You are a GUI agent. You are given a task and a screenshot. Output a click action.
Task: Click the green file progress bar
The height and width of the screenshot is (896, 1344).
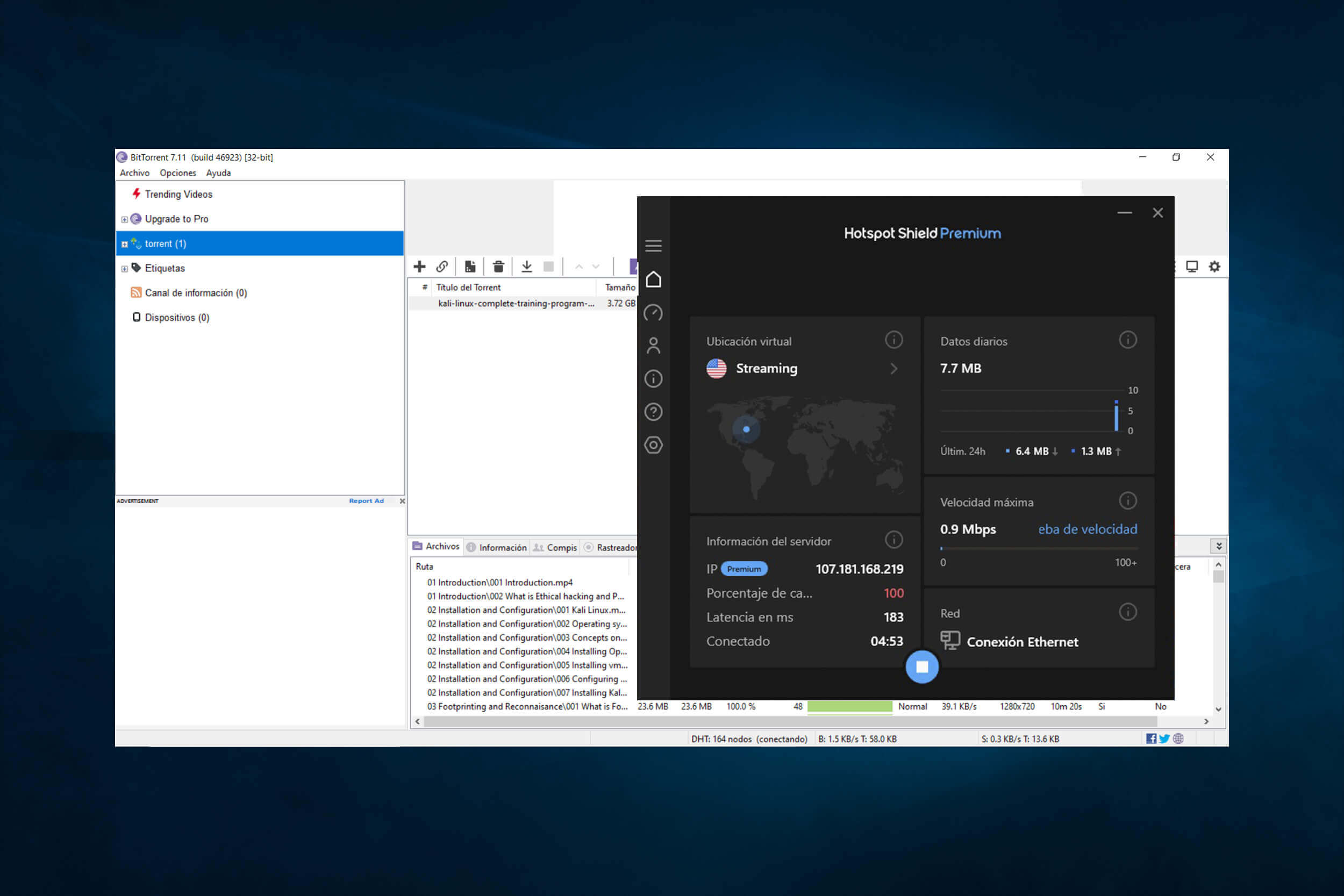850,706
